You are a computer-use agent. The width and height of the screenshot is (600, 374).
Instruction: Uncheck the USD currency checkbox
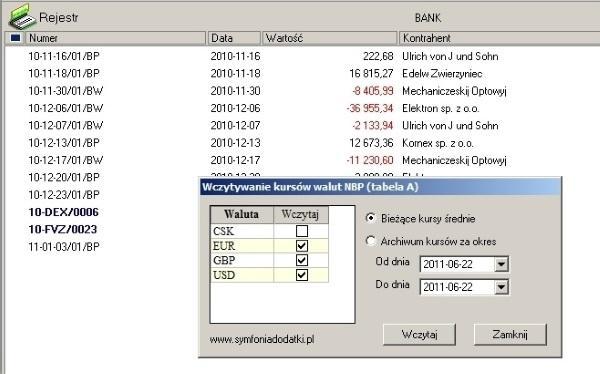coord(302,275)
